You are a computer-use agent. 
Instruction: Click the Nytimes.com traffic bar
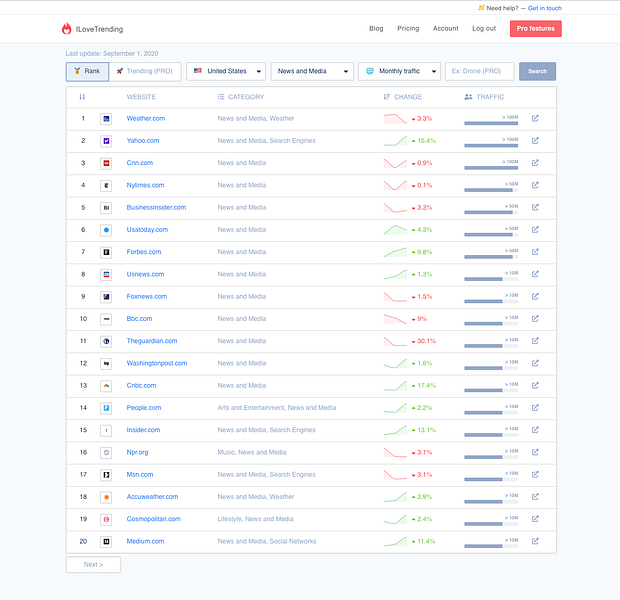[x=491, y=190]
